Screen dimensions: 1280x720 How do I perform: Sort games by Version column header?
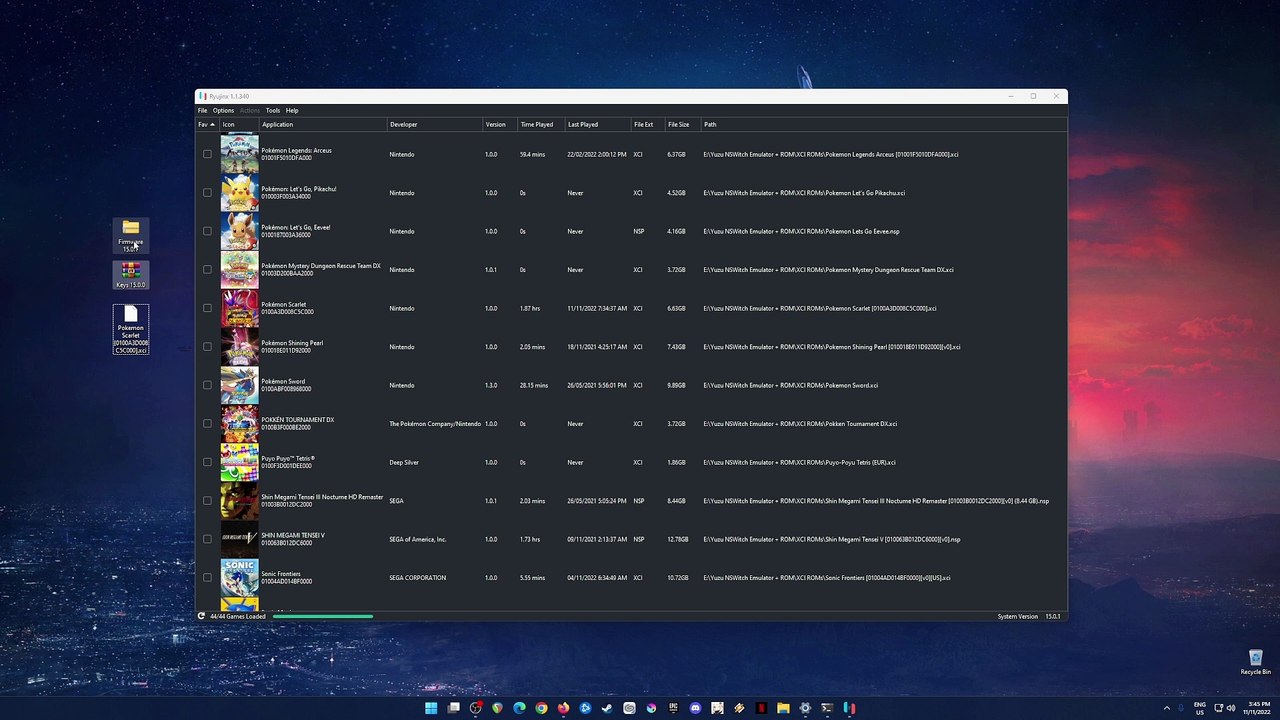click(500, 124)
